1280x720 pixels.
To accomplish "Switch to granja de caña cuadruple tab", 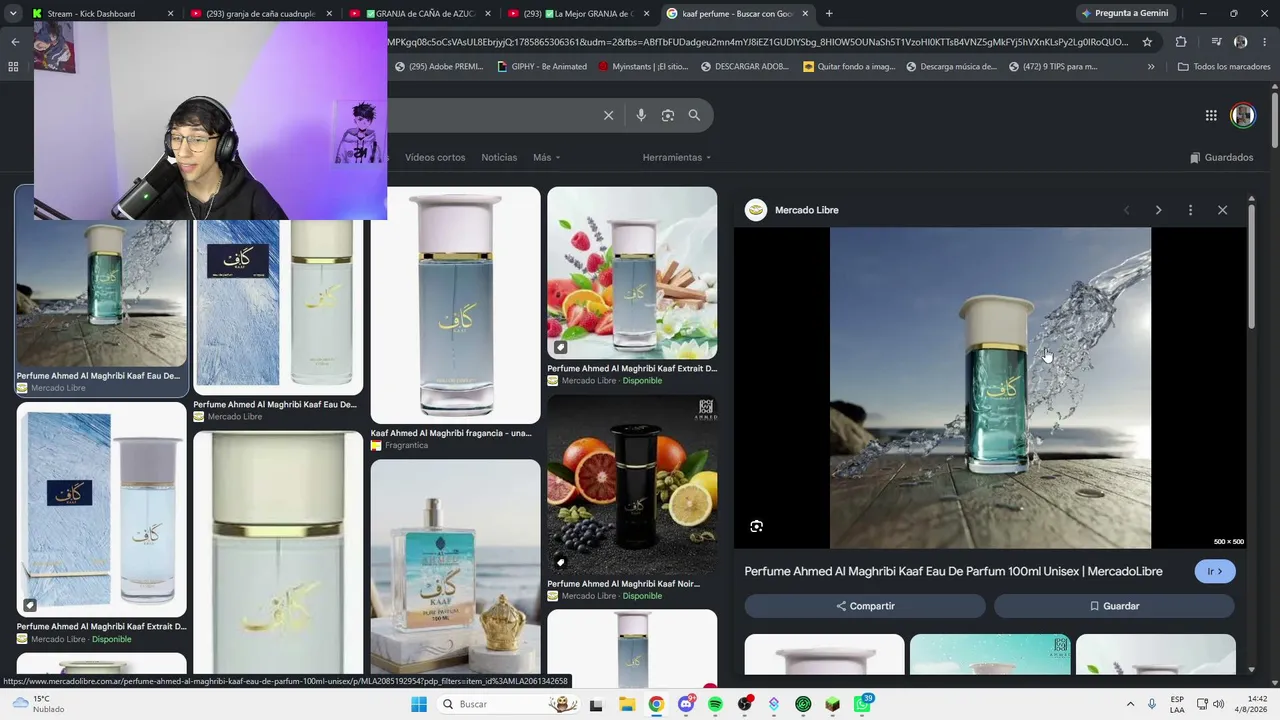I will (x=261, y=14).
